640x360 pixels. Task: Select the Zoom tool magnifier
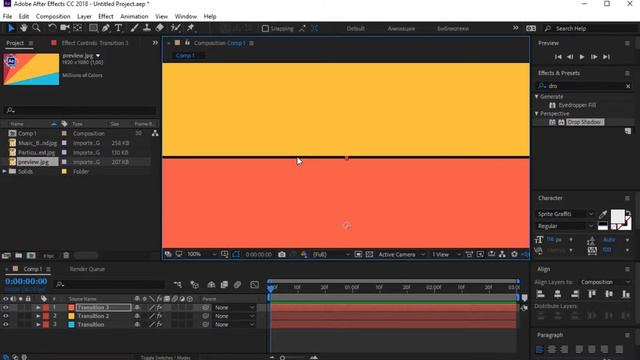[x=36, y=28]
